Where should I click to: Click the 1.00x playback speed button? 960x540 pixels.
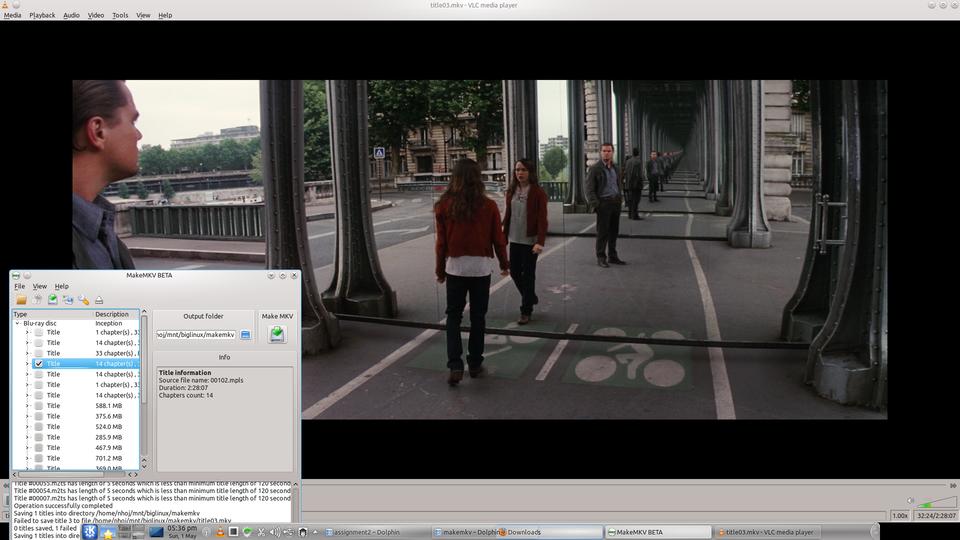coord(900,516)
